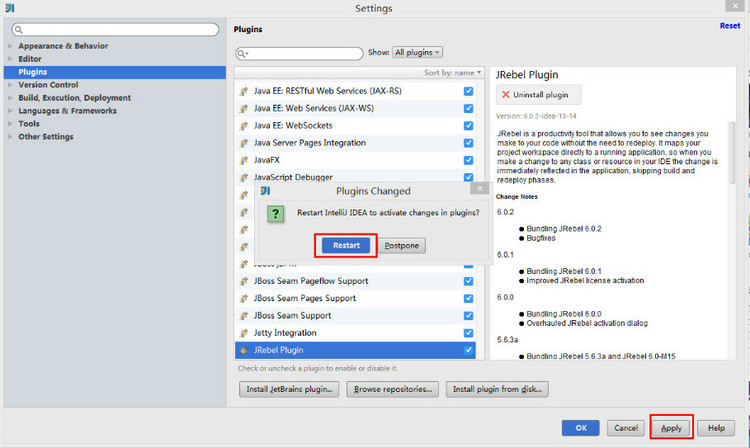Open the Show All plugins dropdown
750x448 pixels.
(417, 52)
